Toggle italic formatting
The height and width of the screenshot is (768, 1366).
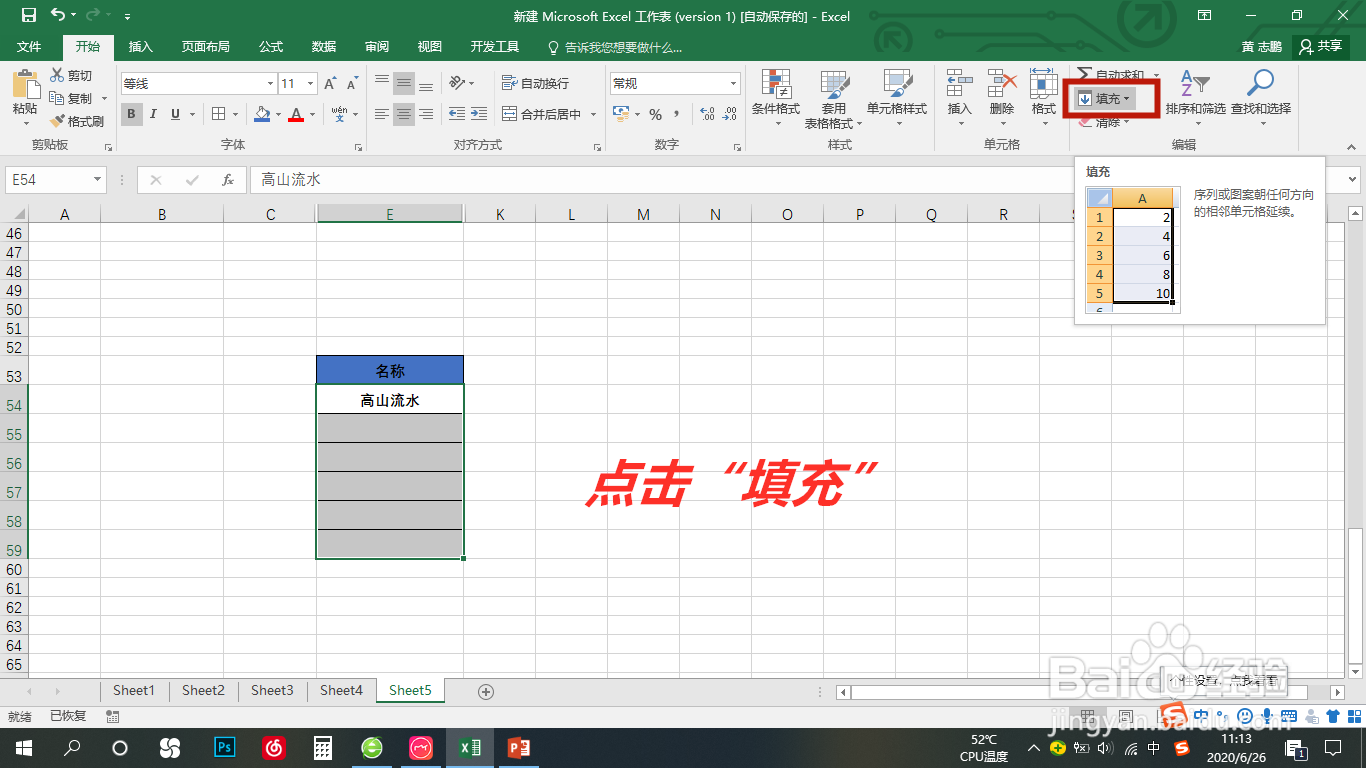[151, 114]
